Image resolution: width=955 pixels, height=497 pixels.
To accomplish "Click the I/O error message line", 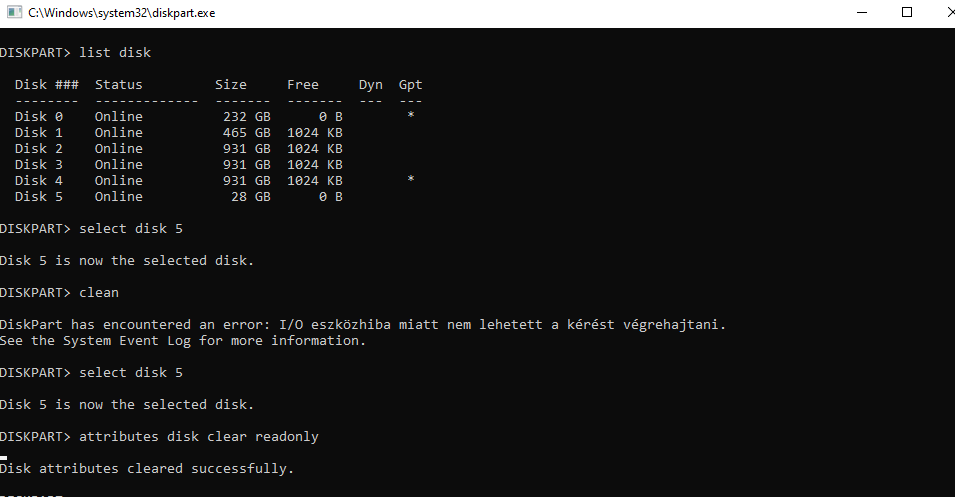I will click(x=362, y=324).
